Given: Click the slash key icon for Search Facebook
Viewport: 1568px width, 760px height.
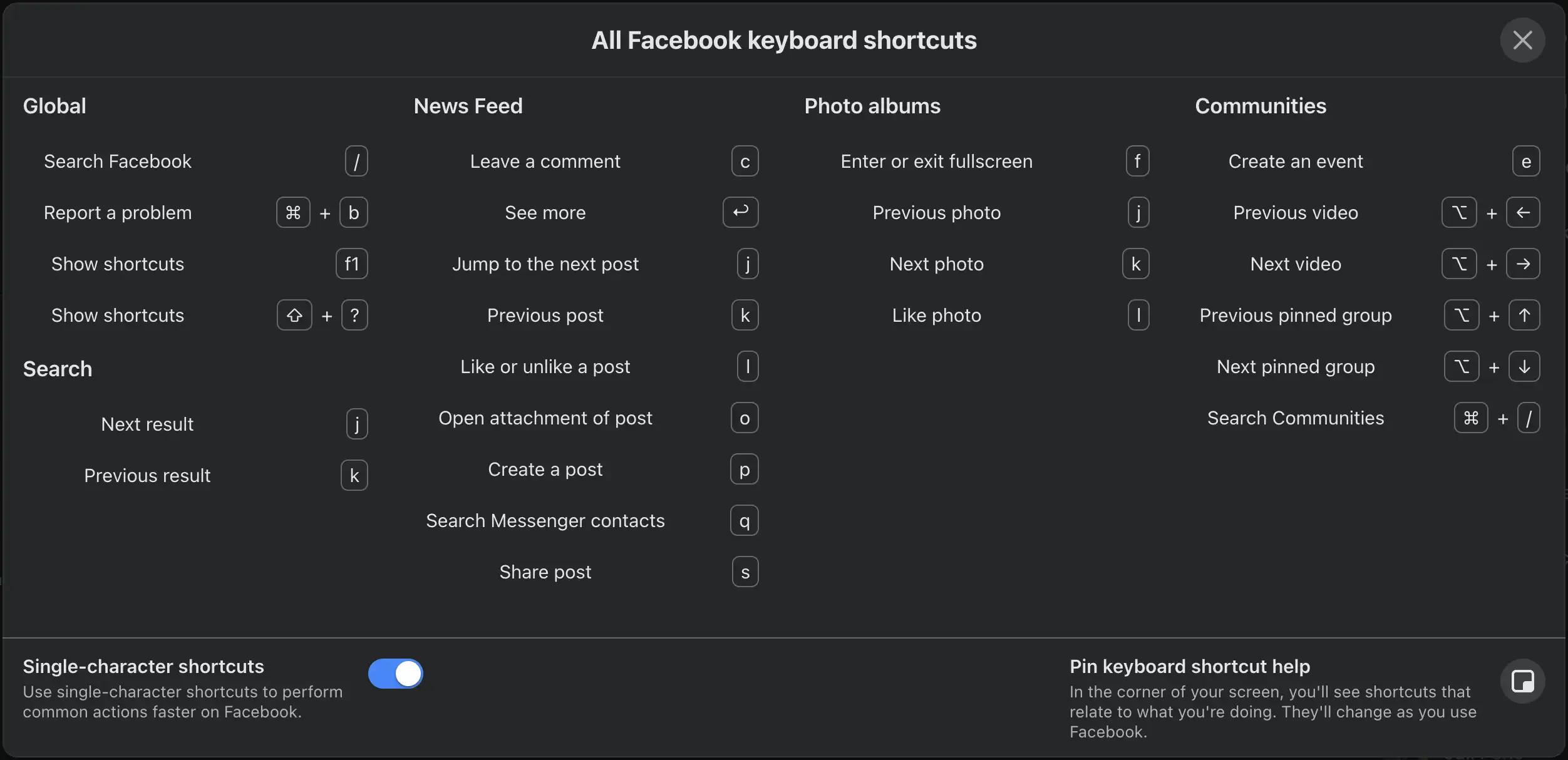Looking at the screenshot, I should pos(356,162).
